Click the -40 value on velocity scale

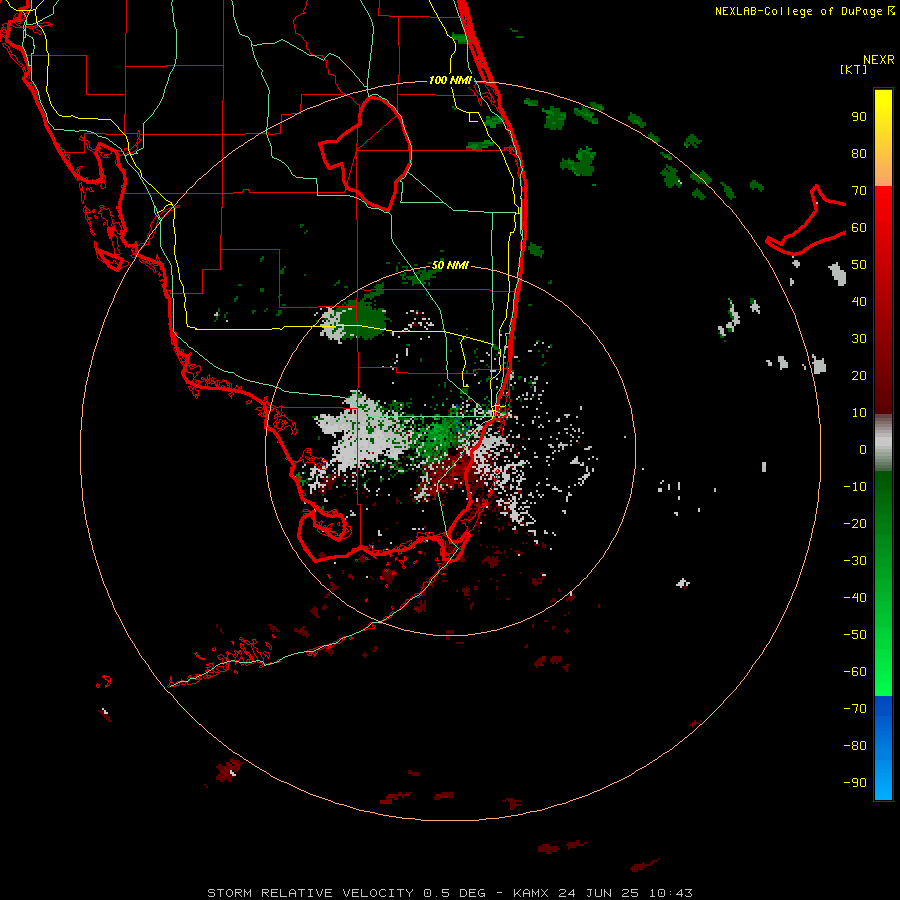click(x=855, y=598)
